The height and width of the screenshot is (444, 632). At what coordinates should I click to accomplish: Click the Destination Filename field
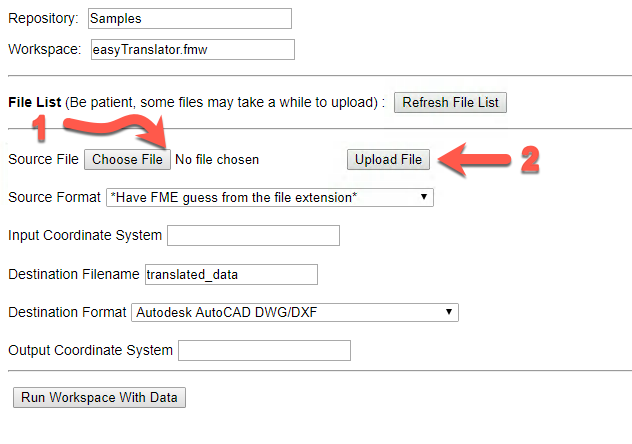pyautogui.click(x=231, y=274)
